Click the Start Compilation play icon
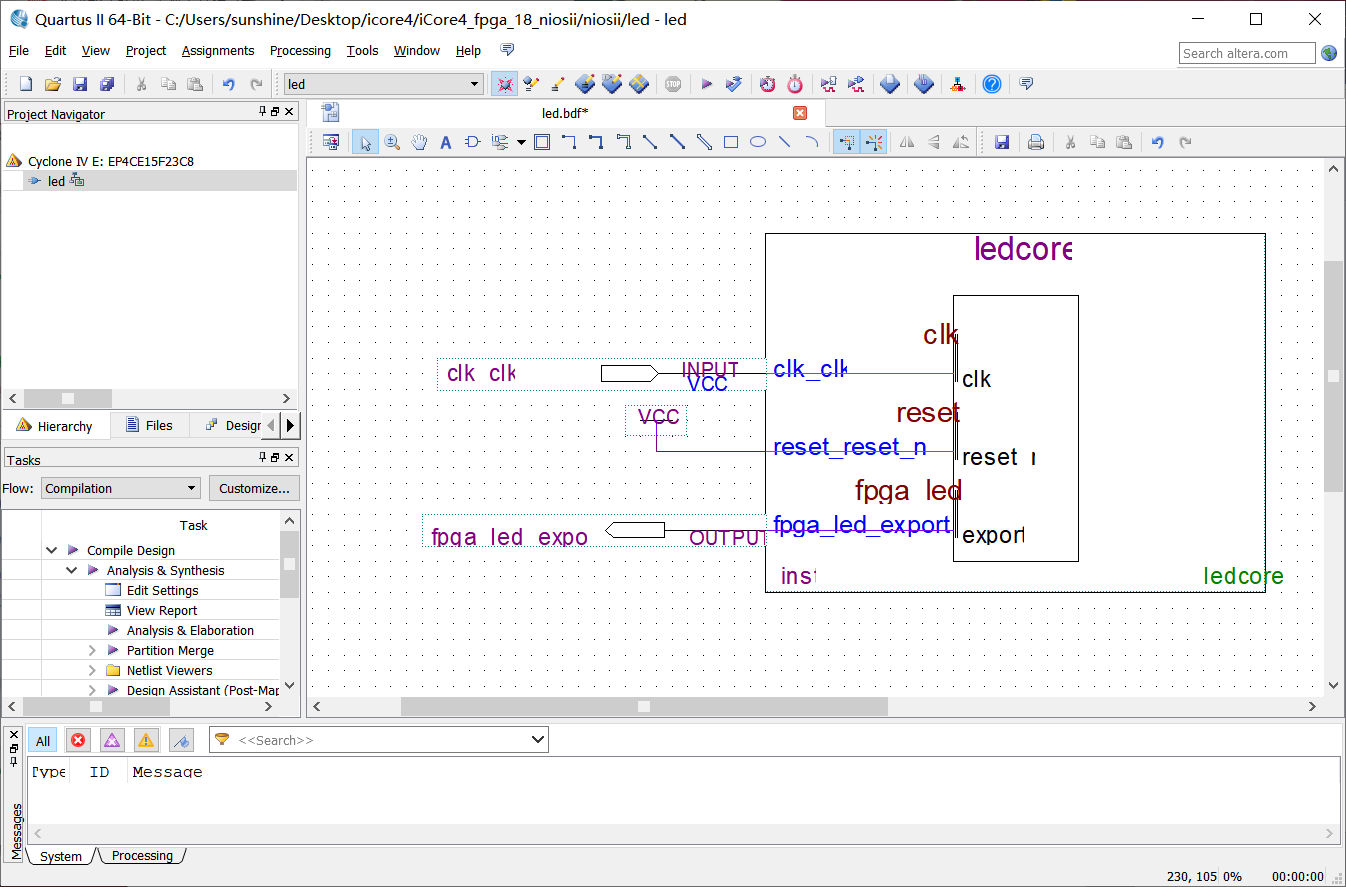 coord(706,84)
